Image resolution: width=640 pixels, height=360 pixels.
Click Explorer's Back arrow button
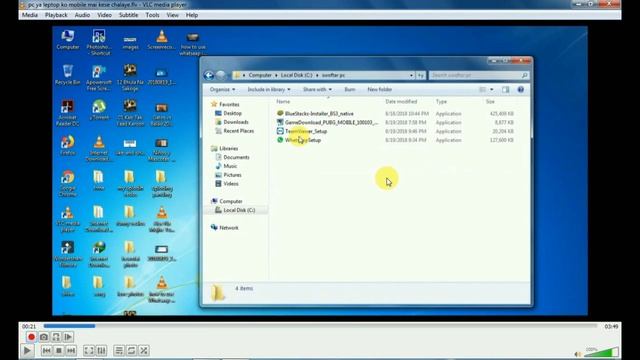point(209,76)
